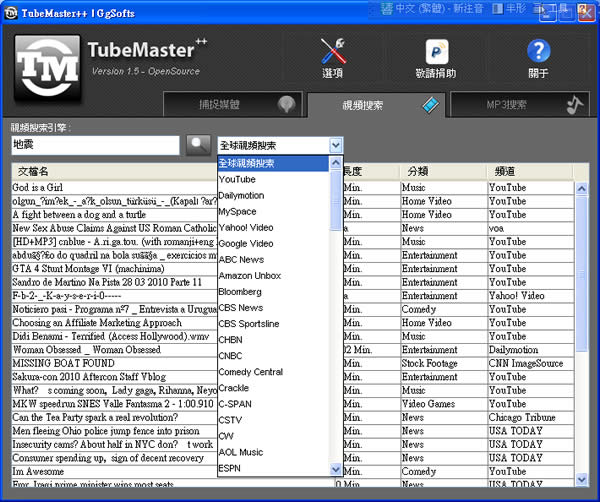Screen dimensions: 600x502
Task: Select the highlighted global video search option
Action: (x=273, y=163)
